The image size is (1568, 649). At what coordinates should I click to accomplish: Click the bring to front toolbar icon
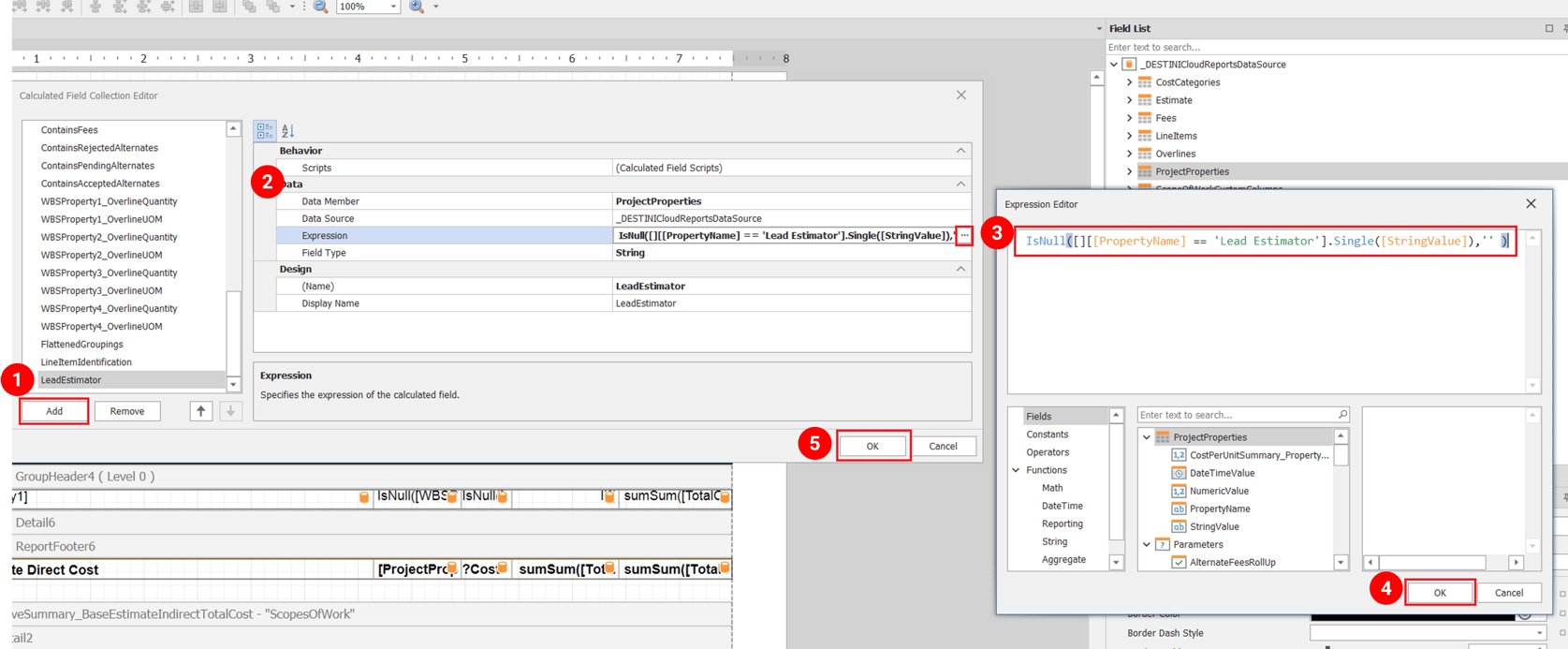point(249,7)
